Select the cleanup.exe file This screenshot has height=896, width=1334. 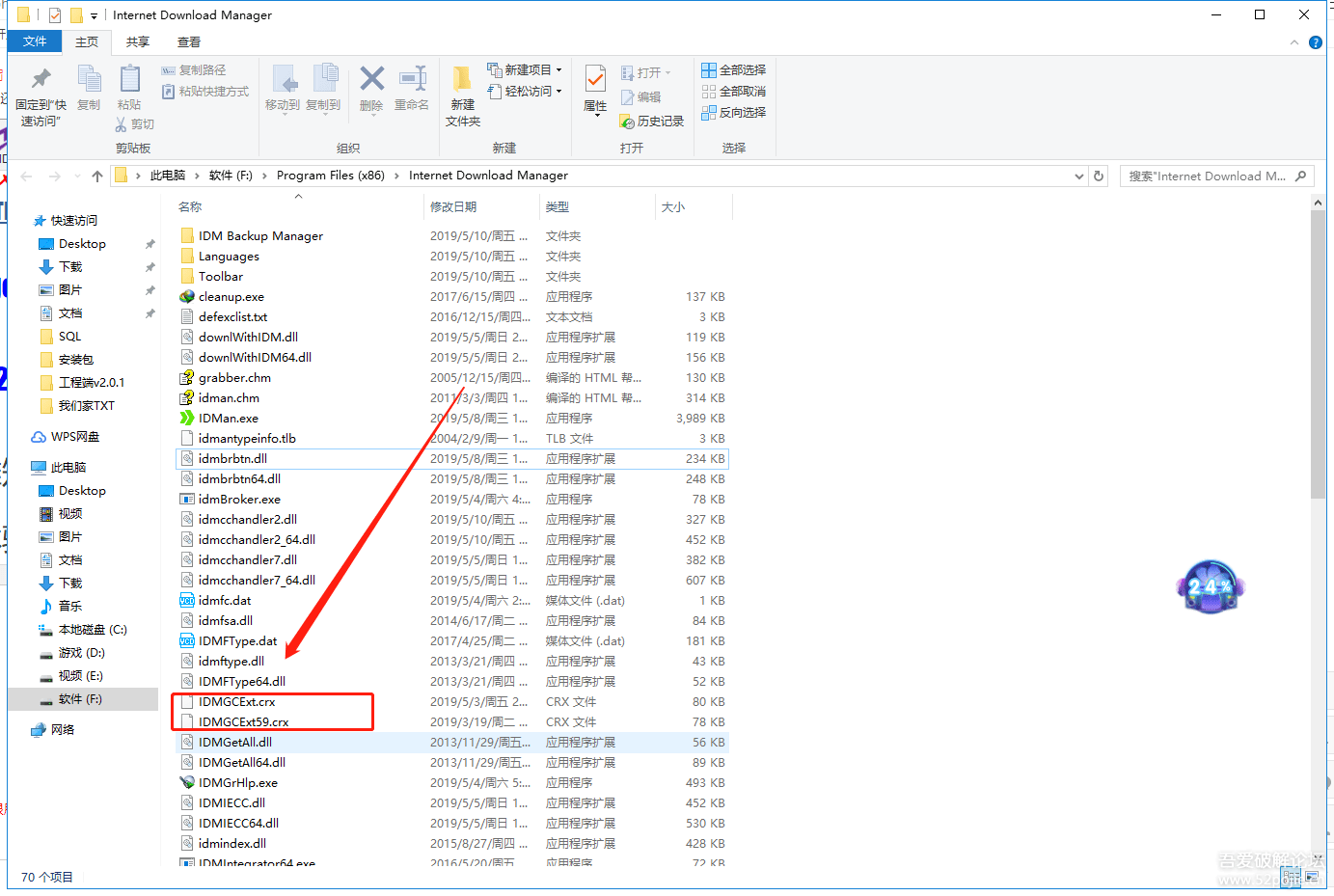(231, 297)
